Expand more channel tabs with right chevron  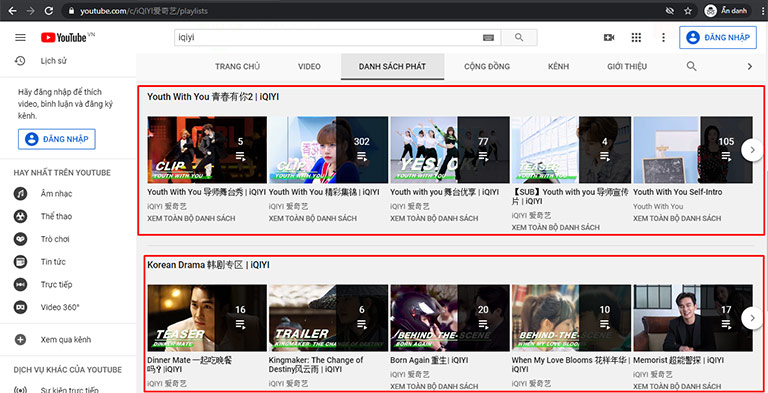749,67
